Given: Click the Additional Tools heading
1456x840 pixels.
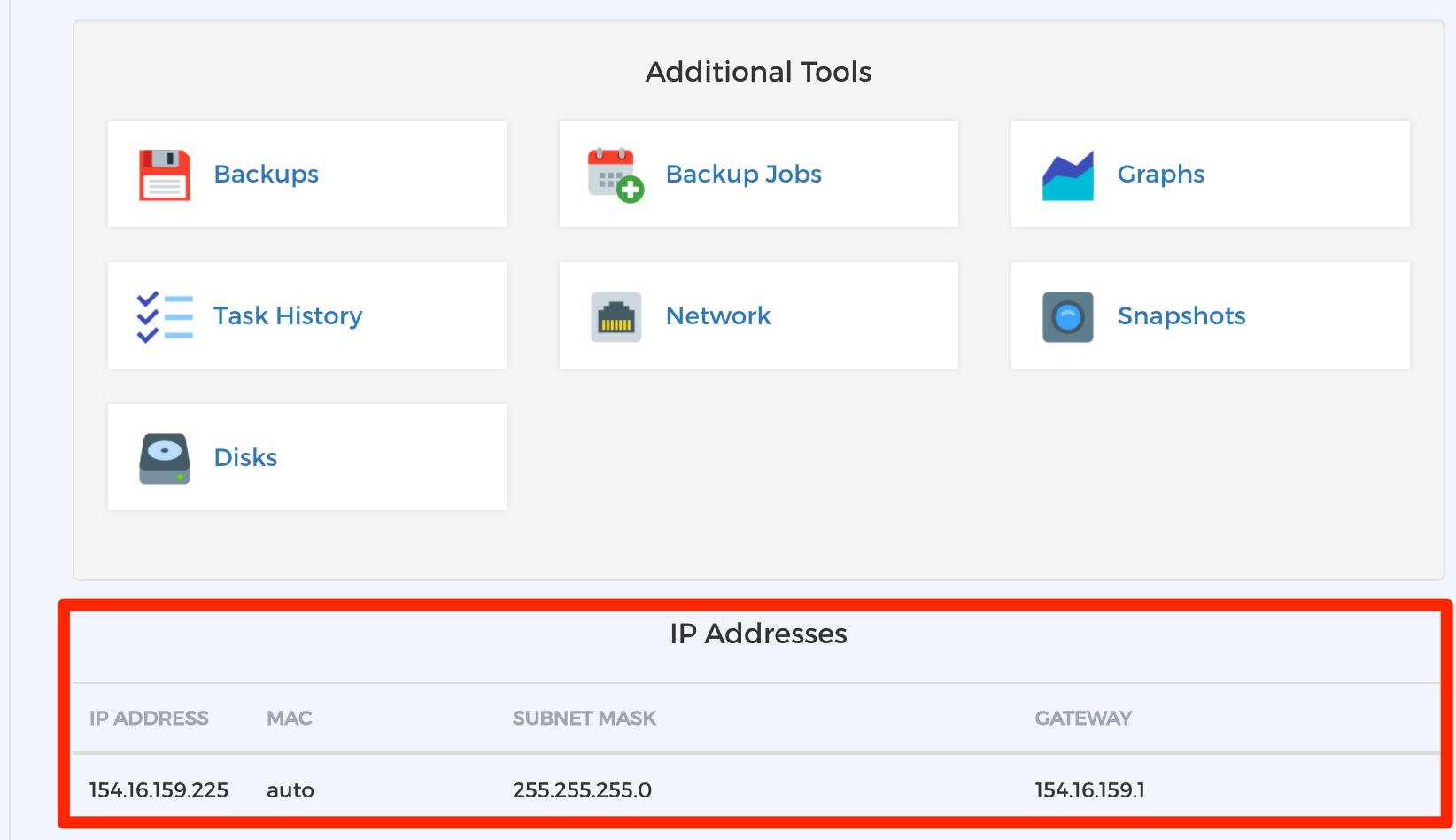Looking at the screenshot, I should point(758,72).
